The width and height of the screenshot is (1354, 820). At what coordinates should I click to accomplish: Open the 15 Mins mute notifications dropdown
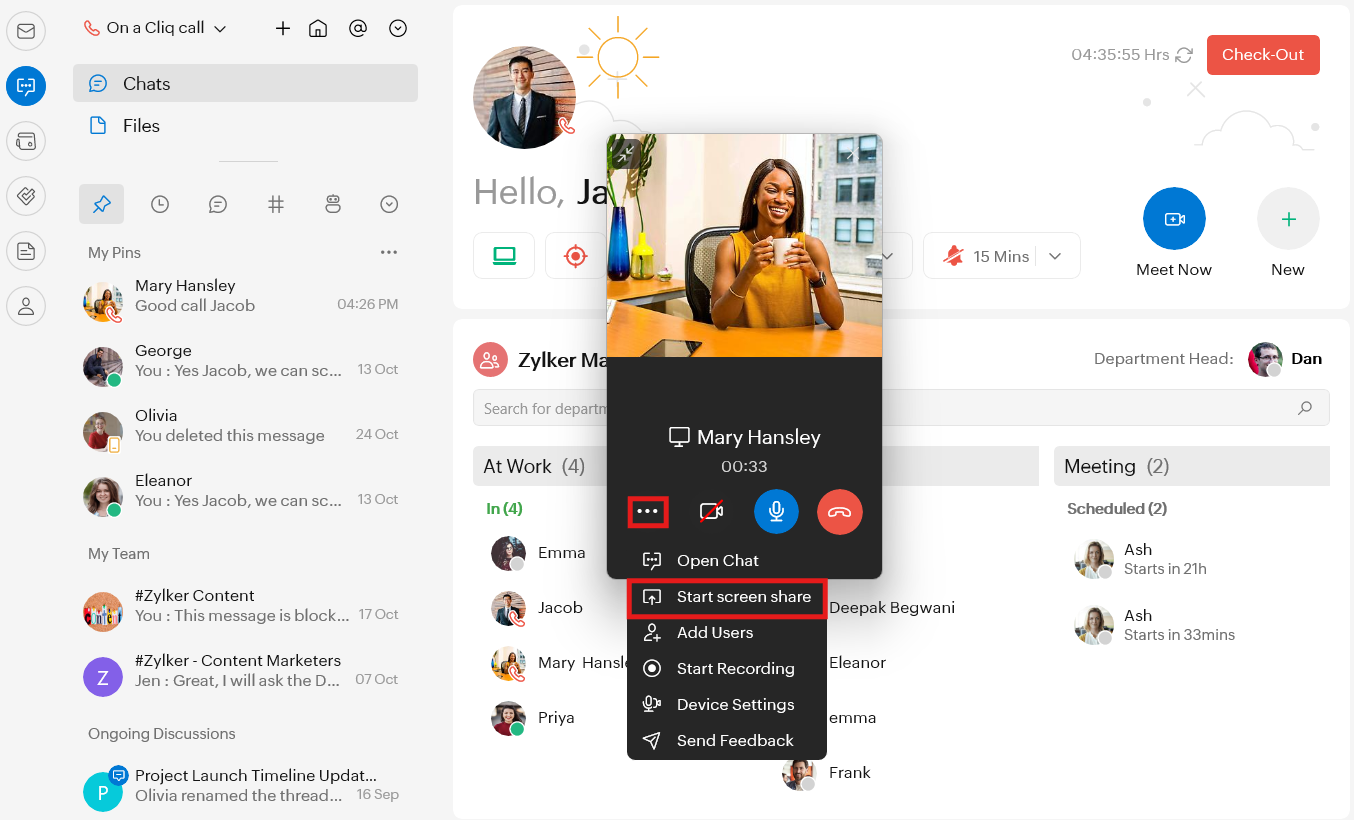pyautogui.click(x=1055, y=256)
